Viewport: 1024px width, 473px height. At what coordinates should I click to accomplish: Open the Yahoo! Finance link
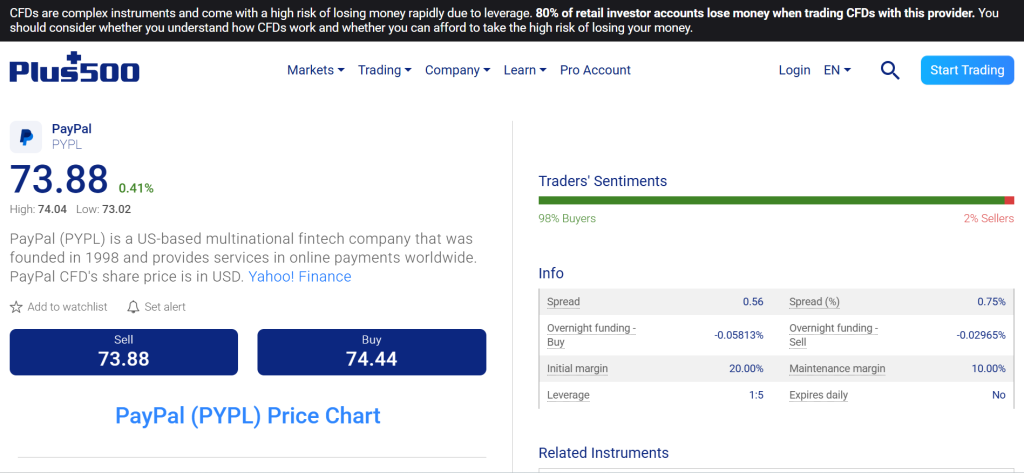pyautogui.click(x=300, y=276)
